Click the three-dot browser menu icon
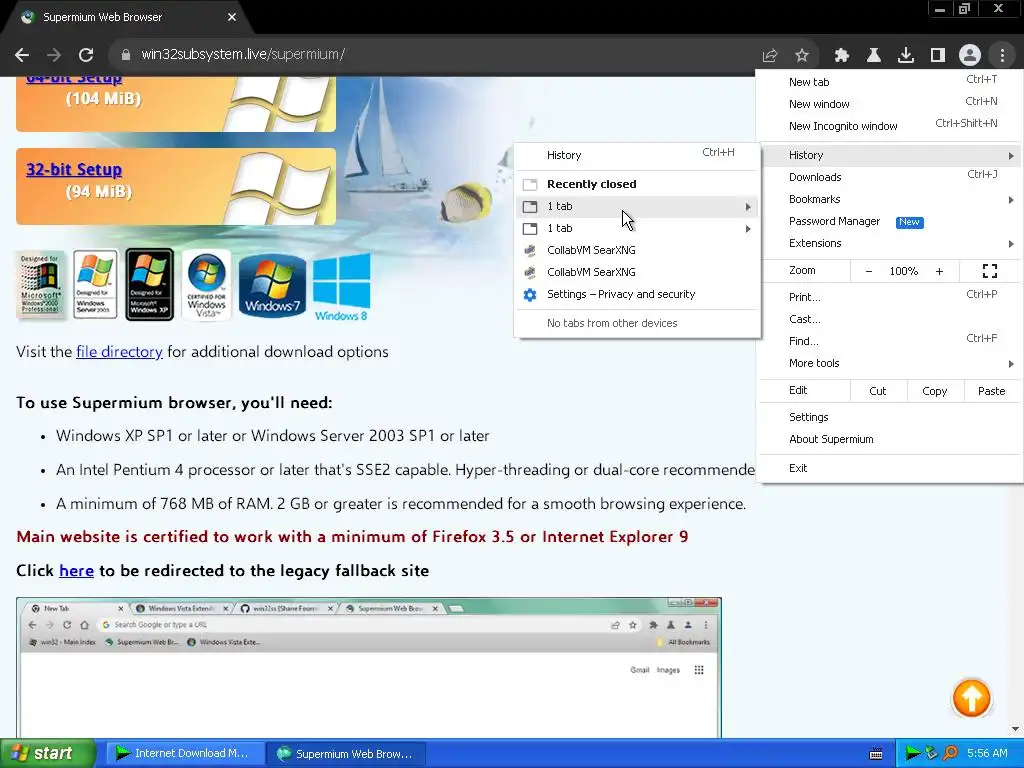 (1002, 56)
